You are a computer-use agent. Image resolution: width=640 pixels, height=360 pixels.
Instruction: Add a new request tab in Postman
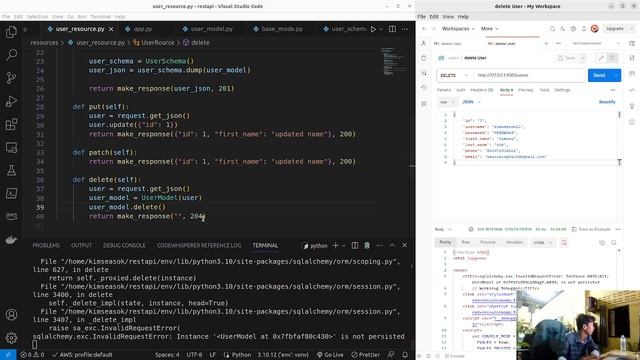[546, 43]
